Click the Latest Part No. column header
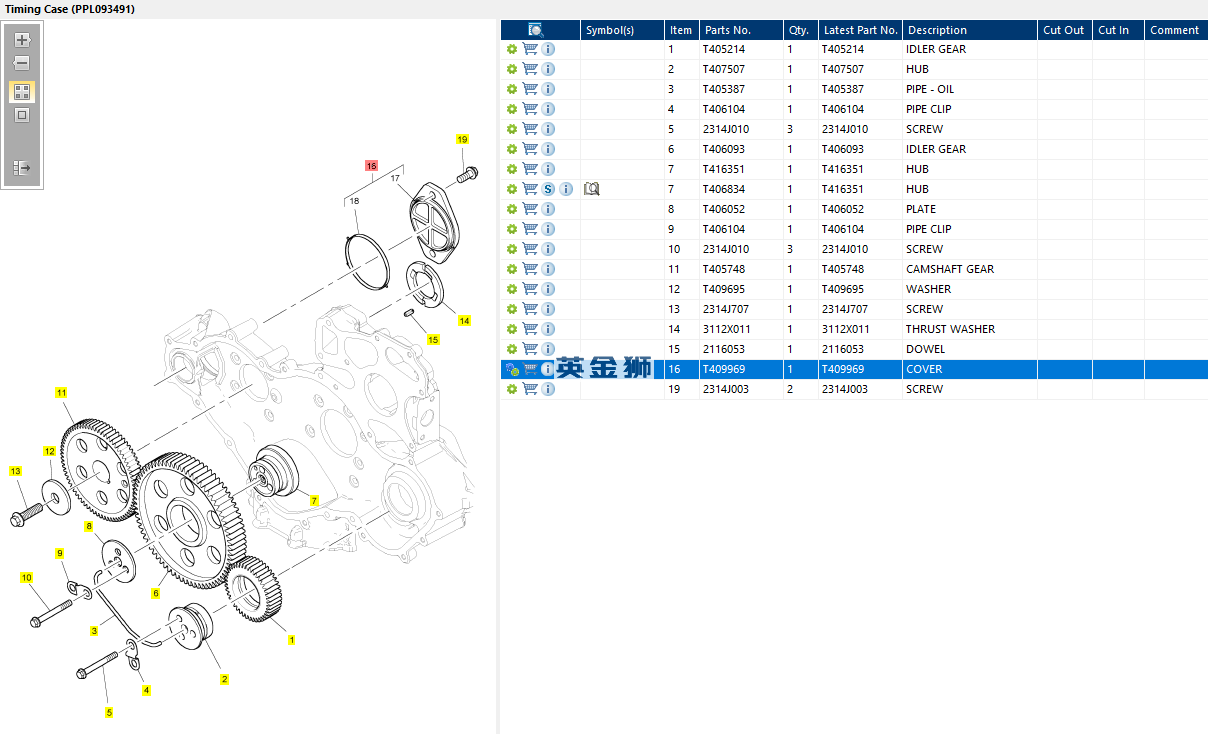1208x734 pixels. pyautogui.click(x=860, y=30)
